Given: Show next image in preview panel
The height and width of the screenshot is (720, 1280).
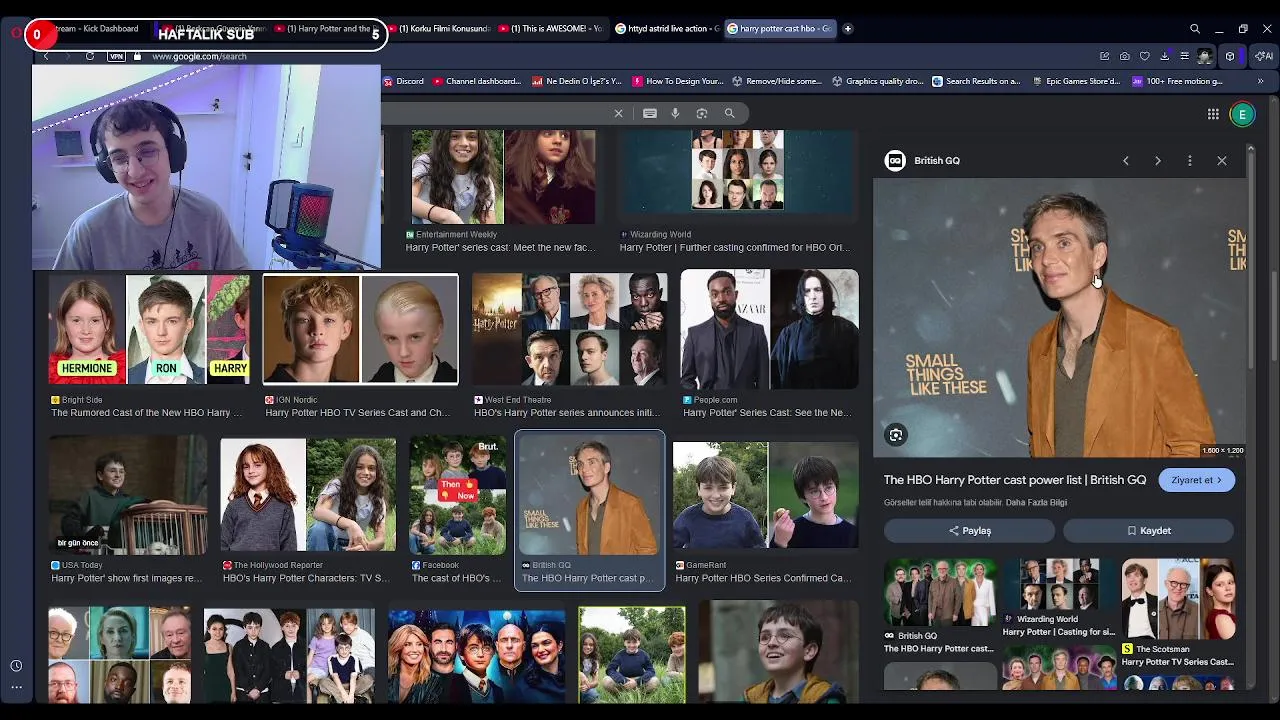Looking at the screenshot, I should coord(1158,160).
